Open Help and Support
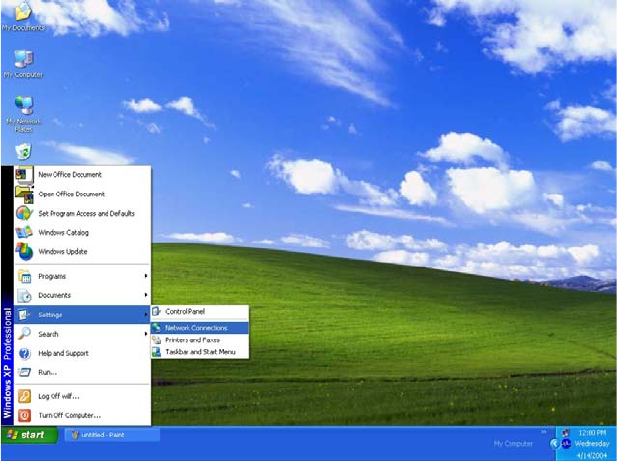617x461 pixels. tap(82, 353)
